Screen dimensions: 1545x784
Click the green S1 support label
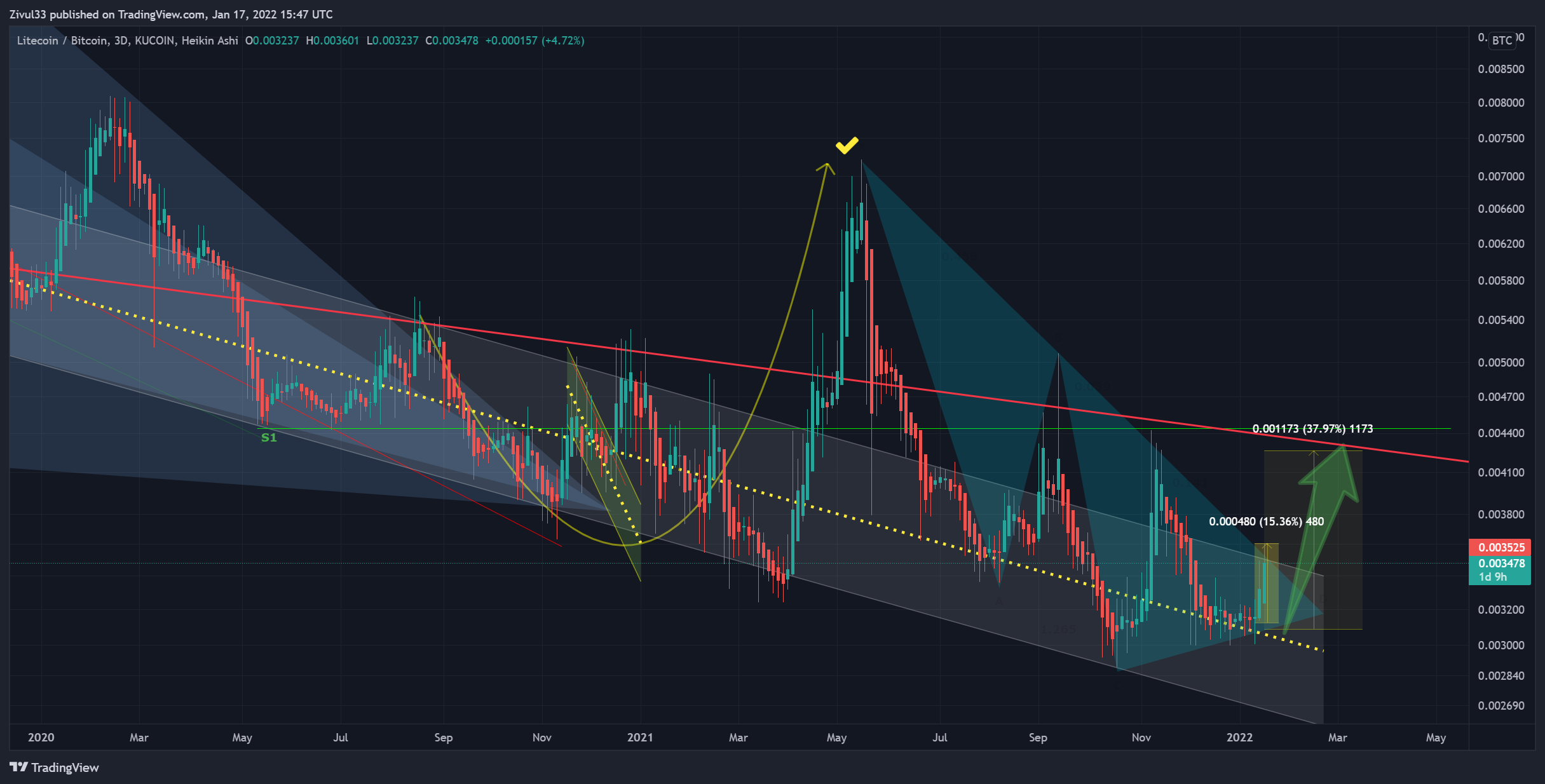tap(269, 437)
